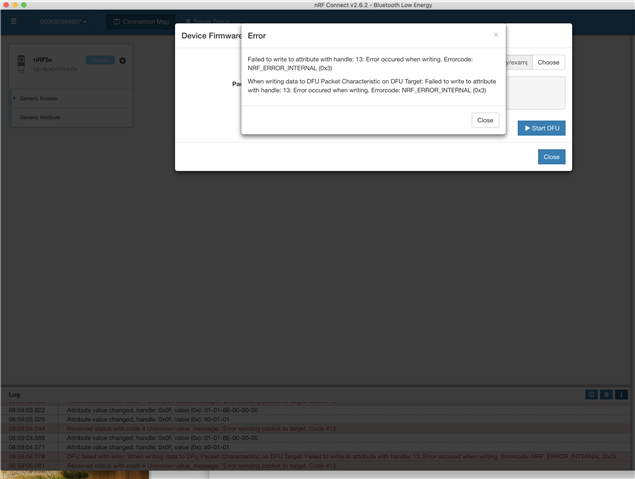
Task: Click first log panel toolbar icon
Action: point(591,395)
